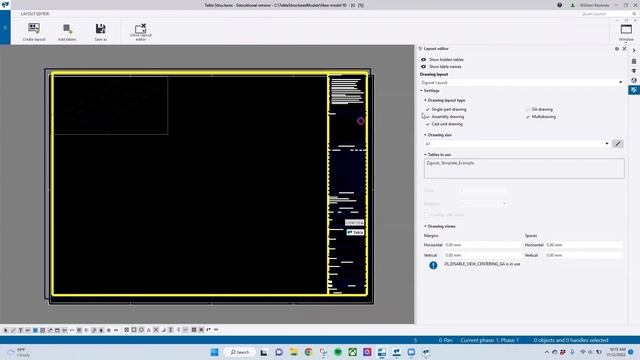Click the help icon in title bar
Image resolution: width=640 pixels, height=360 pixels.
[560, 5]
